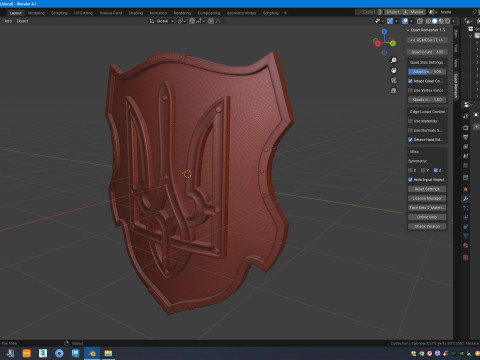Open the Scene properties tab icon

466,156
